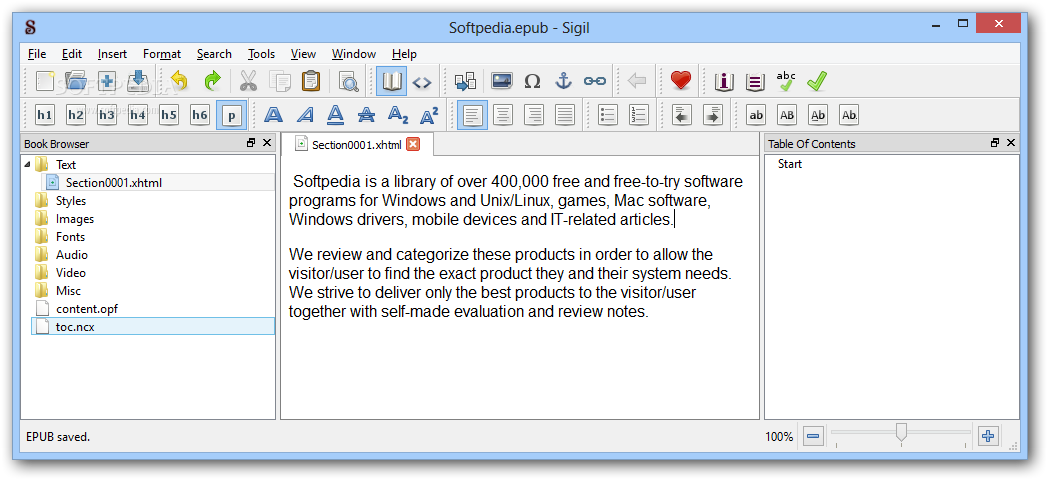Insert special character with Omega icon

532,82
